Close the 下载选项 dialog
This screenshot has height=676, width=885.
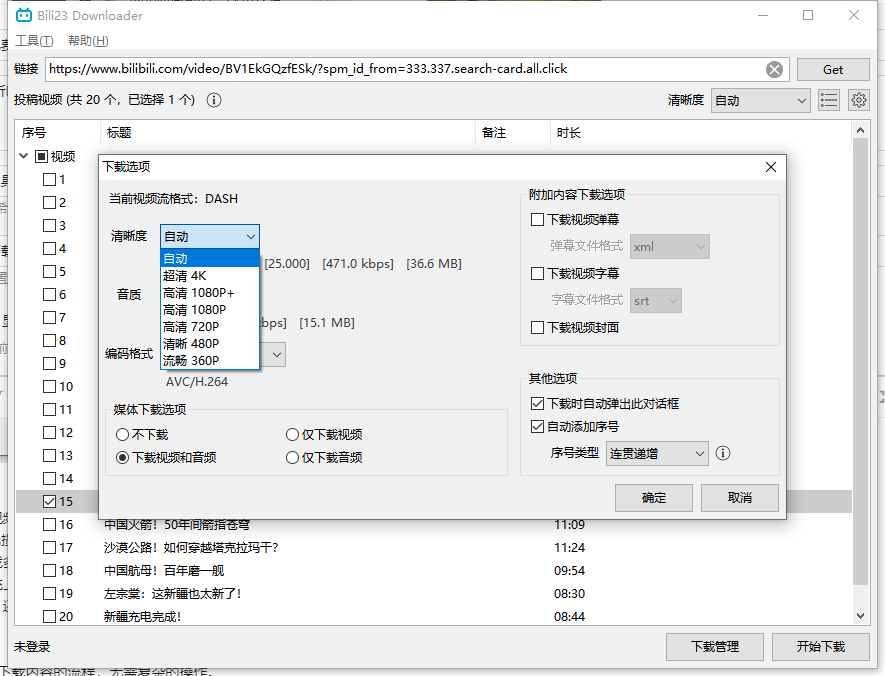click(770, 167)
